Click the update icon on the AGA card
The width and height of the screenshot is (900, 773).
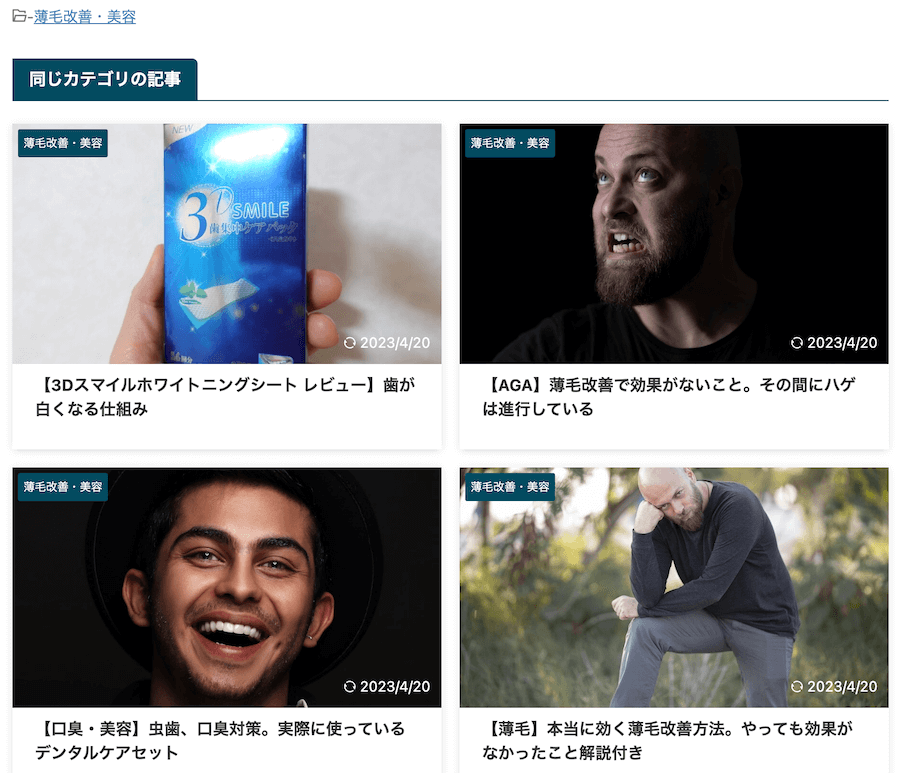(x=797, y=343)
